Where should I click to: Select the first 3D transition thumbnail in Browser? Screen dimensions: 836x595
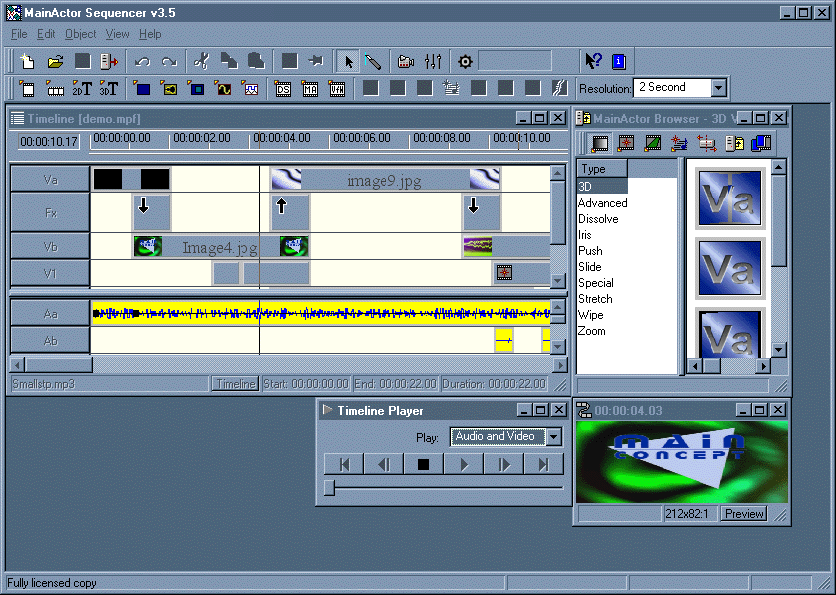[729, 198]
